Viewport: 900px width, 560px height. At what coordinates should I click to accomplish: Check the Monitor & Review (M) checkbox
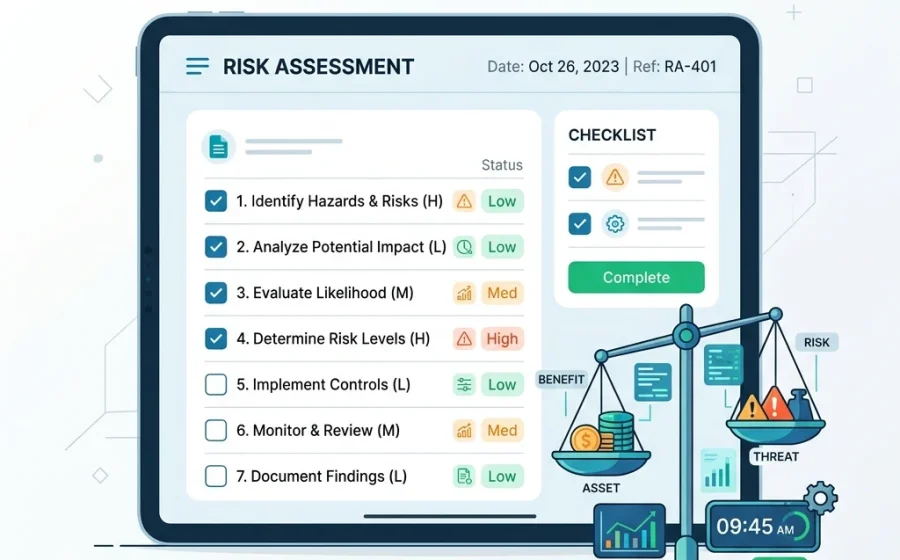tap(216, 430)
